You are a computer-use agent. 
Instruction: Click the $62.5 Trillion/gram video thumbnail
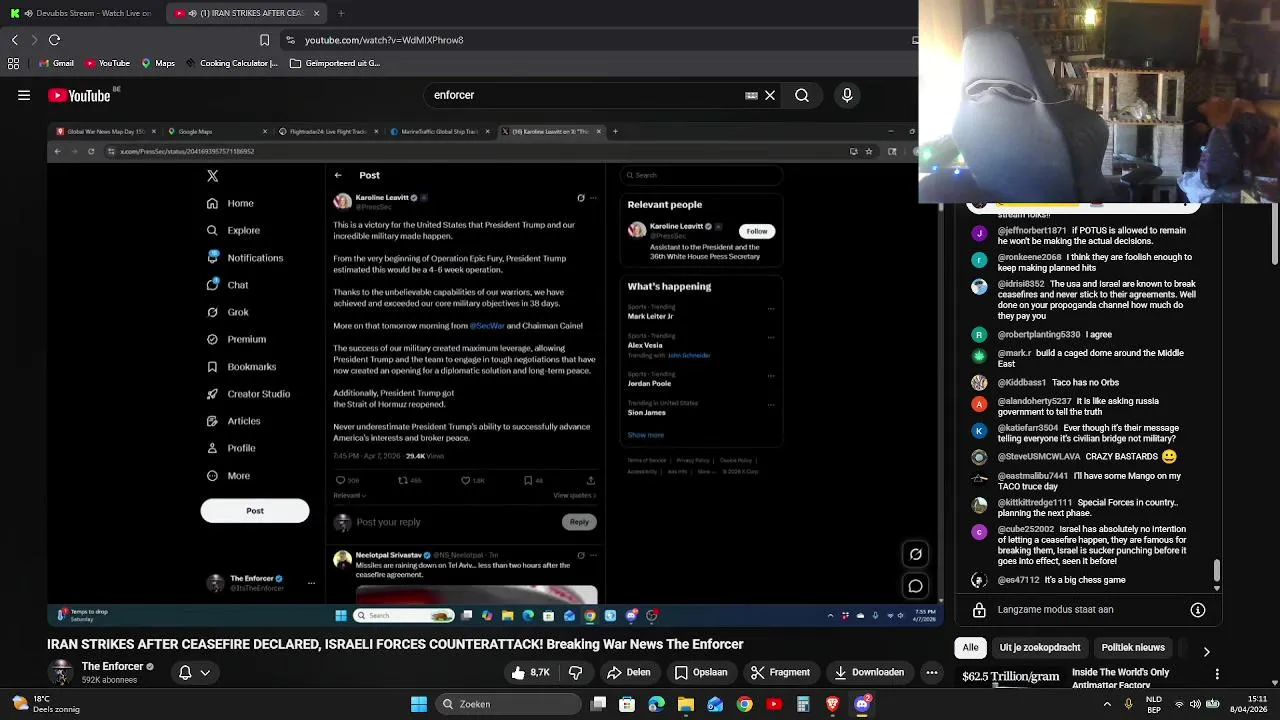(1011, 677)
